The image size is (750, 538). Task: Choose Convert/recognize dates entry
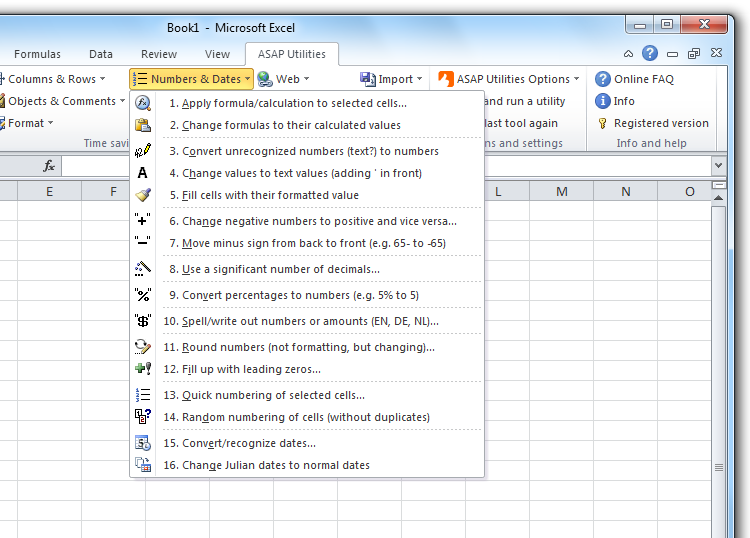pyautogui.click(x=307, y=443)
